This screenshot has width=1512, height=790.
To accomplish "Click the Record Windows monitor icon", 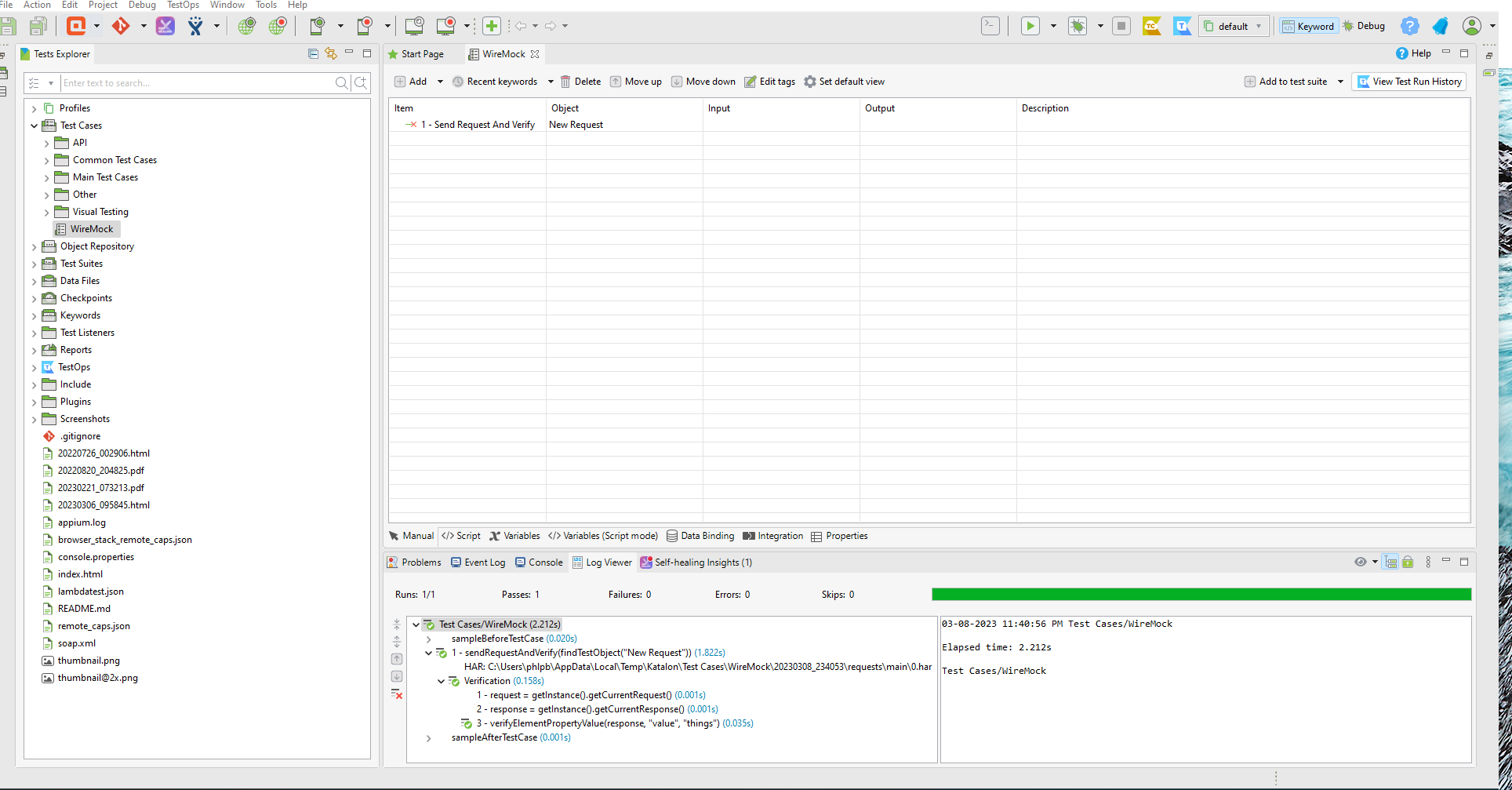I will tap(445, 26).
